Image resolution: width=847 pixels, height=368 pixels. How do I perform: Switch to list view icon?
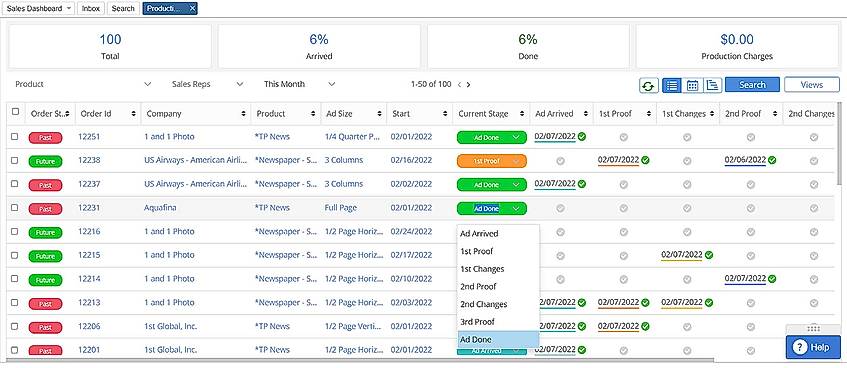point(671,85)
